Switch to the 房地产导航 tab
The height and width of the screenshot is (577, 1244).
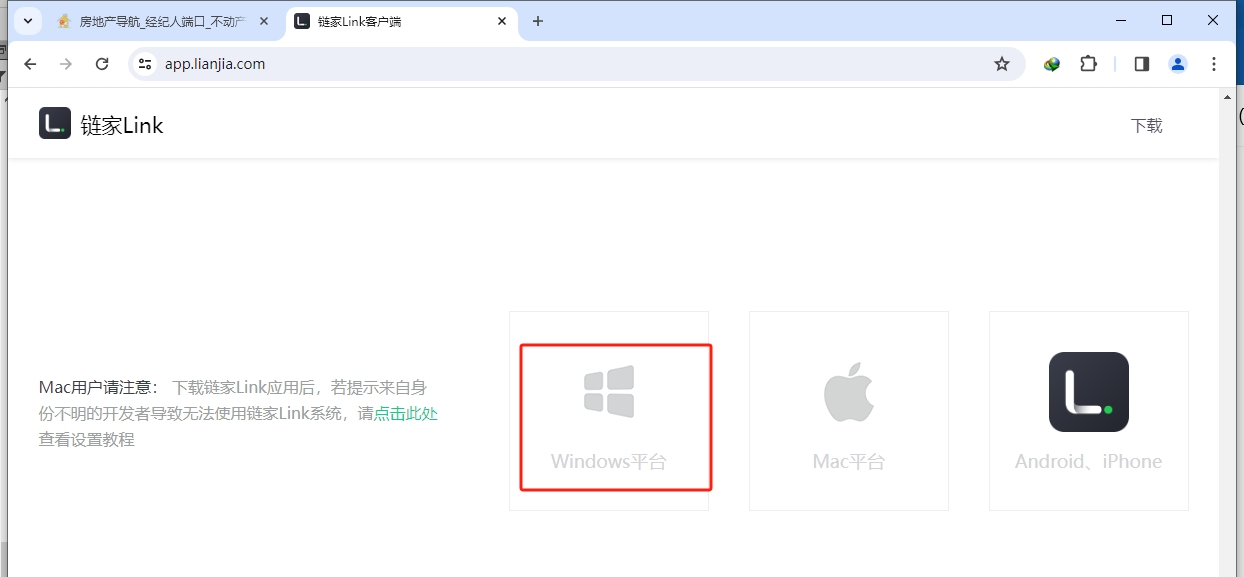pos(164,21)
